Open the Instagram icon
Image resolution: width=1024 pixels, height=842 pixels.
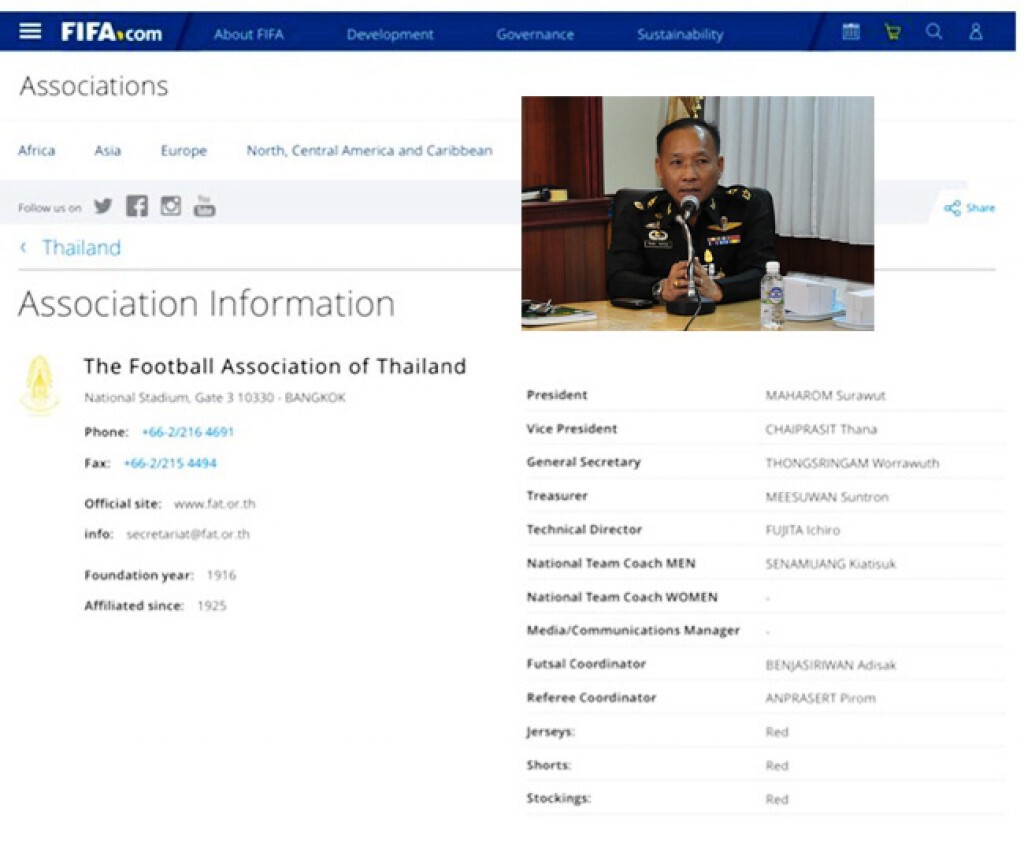171,206
